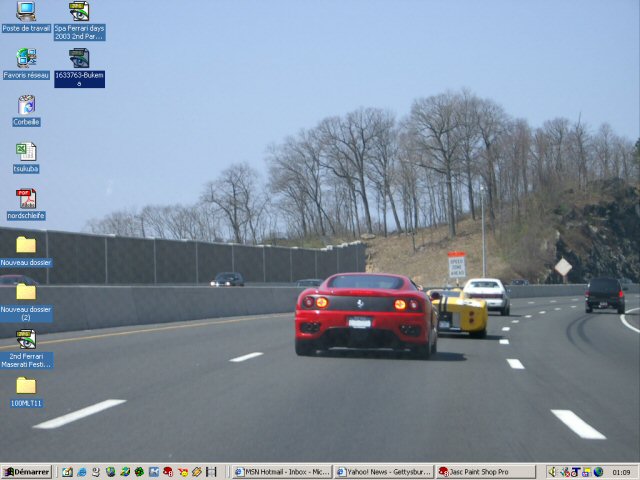Click the yellow smiley quick launch icon
Screen dimensions: 640x480
pyautogui.click(x=183, y=472)
